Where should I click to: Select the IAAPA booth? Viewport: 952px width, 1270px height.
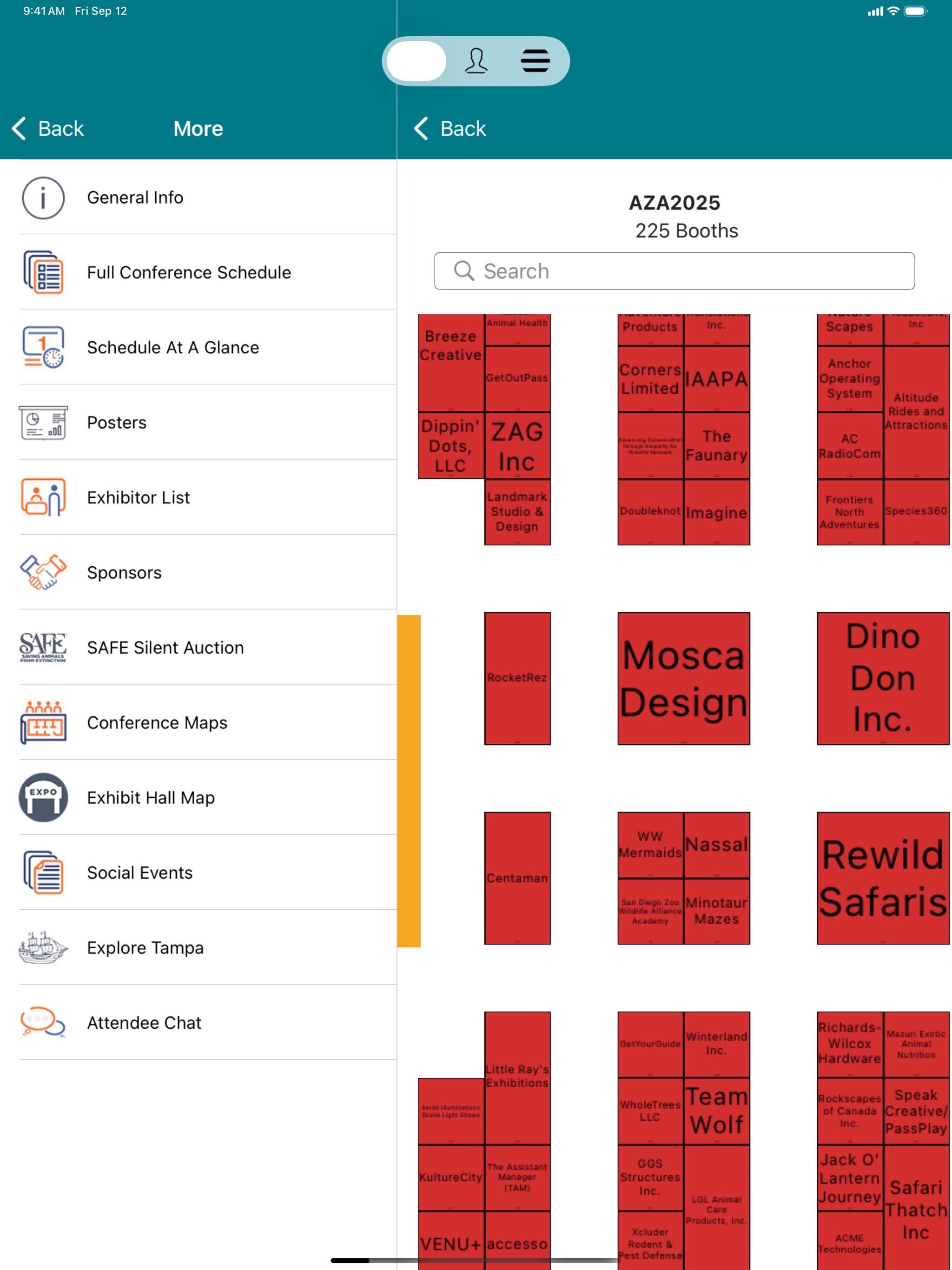717,379
